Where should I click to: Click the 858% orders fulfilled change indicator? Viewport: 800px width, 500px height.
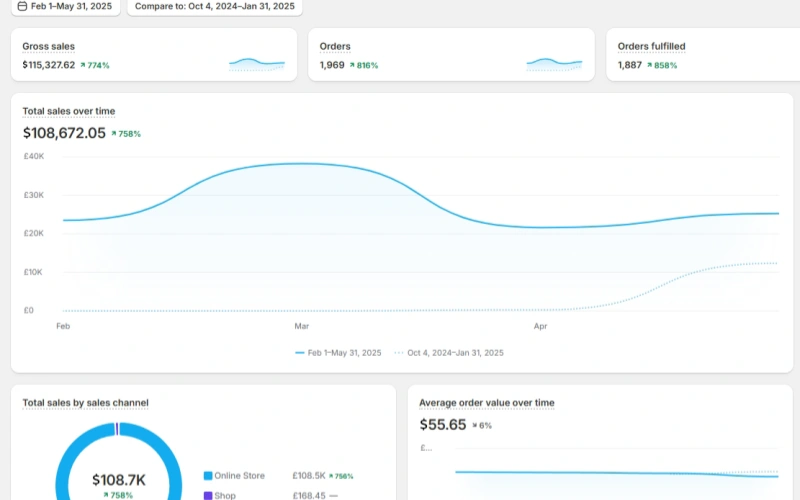pyautogui.click(x=662, y=65)
